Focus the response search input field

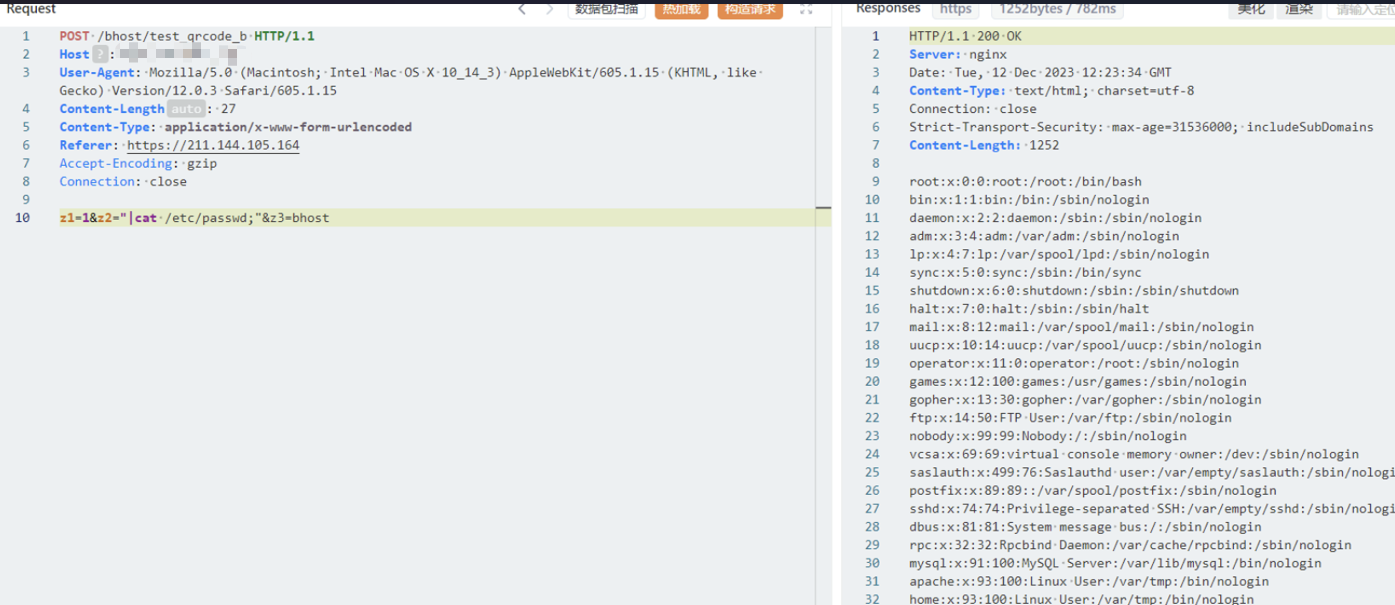(x=1361, y=9)
